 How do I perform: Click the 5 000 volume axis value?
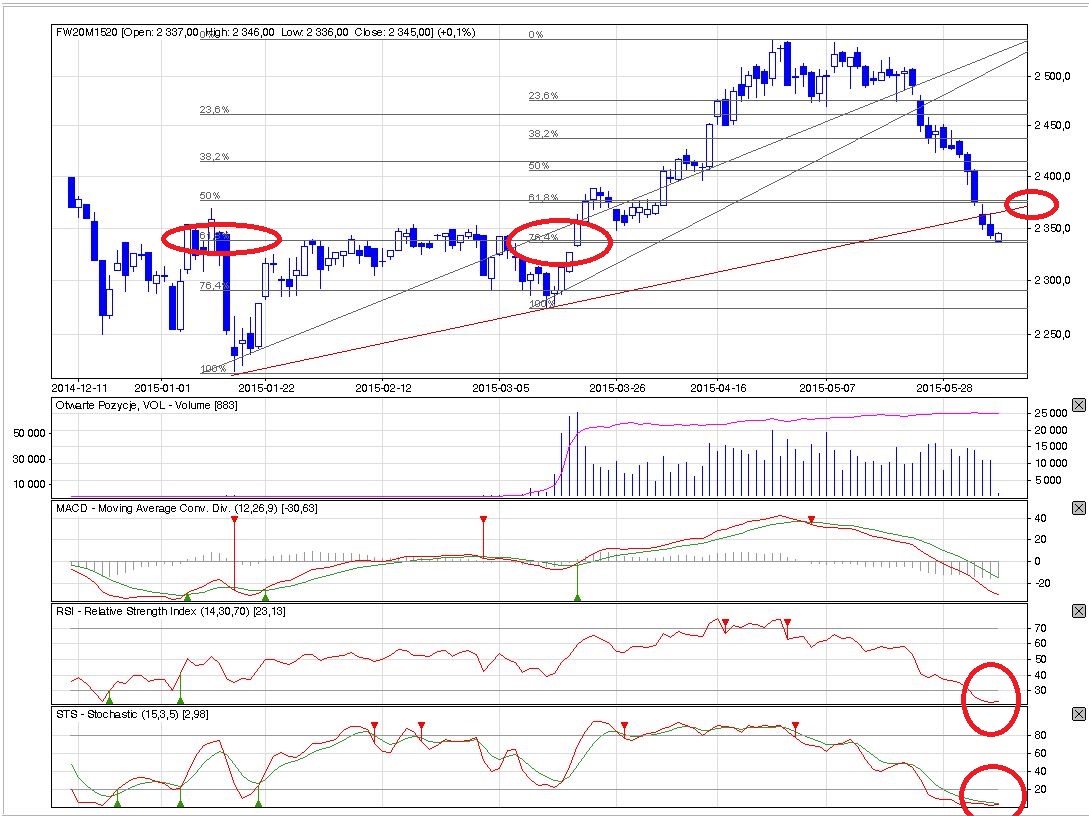click(x=1049, y=480)
